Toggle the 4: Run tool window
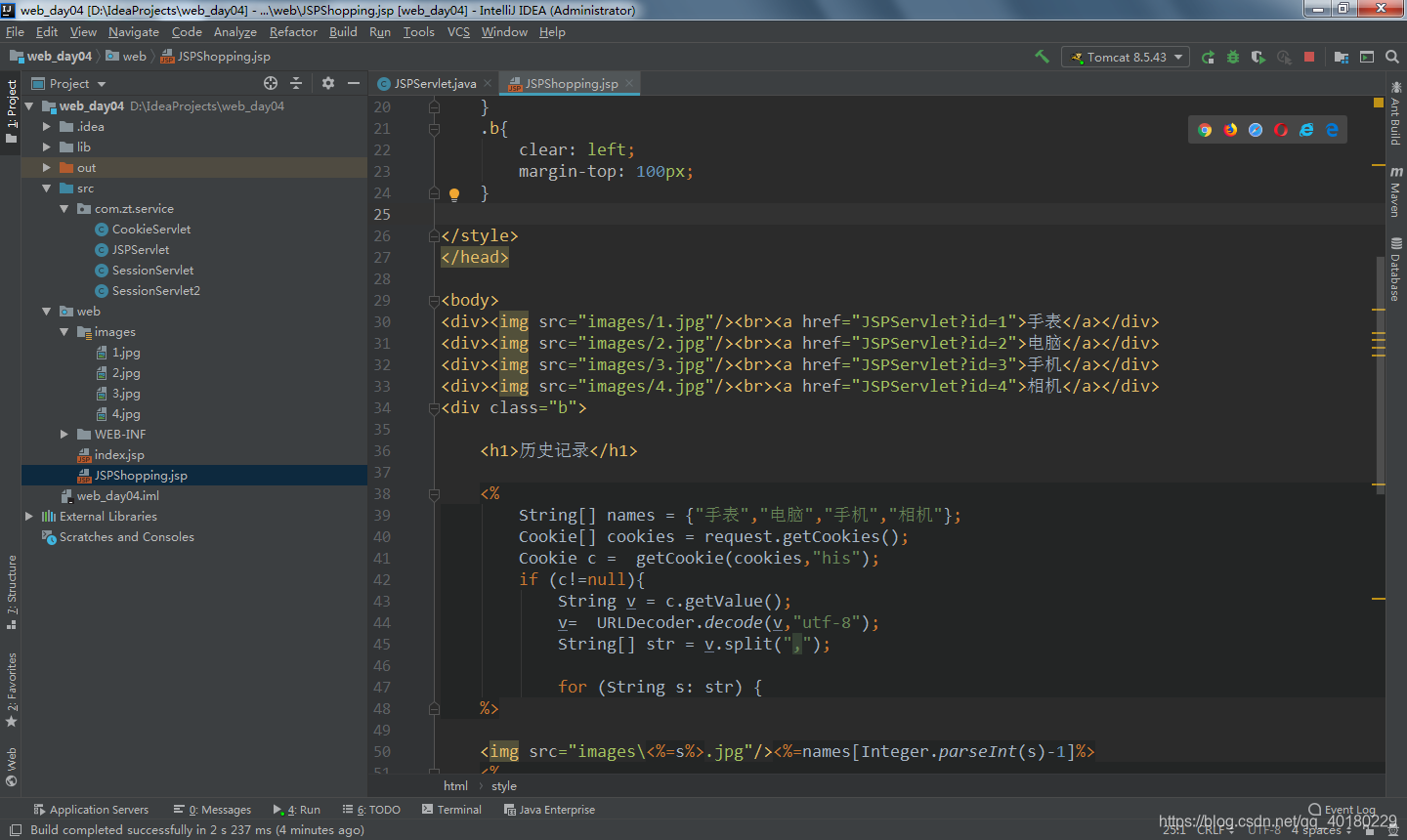Screen dimensions: 1407x840 tap(297, 810)
